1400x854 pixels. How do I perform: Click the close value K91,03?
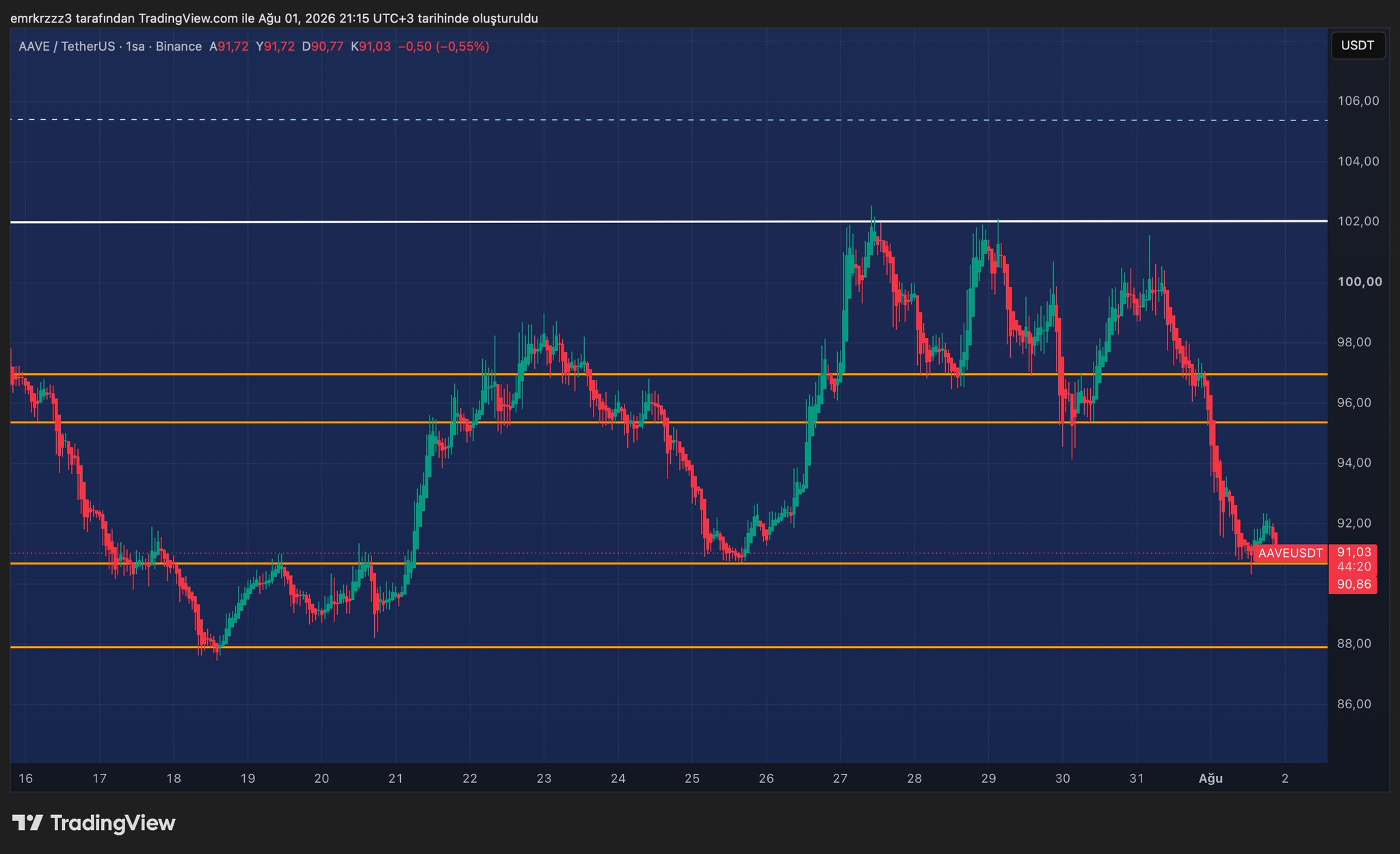[371, 47]
